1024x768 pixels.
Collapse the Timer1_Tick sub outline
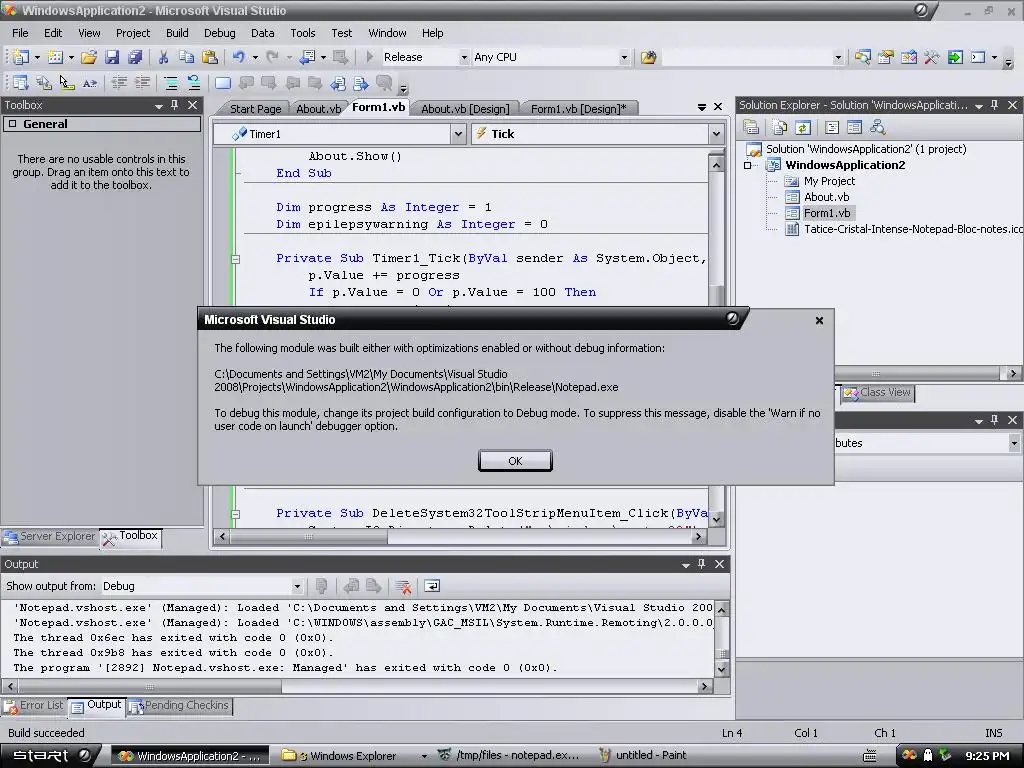(x=236, y=259)
